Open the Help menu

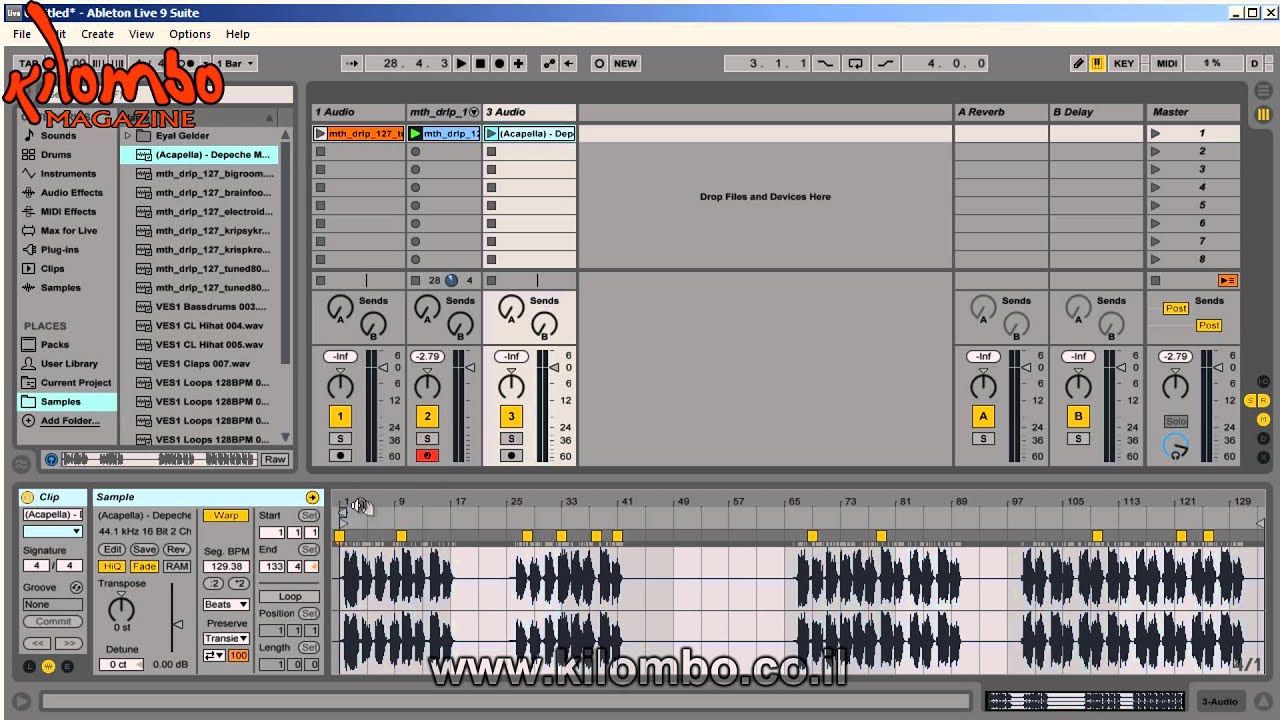pyautogui.click(x=238, y=34)
